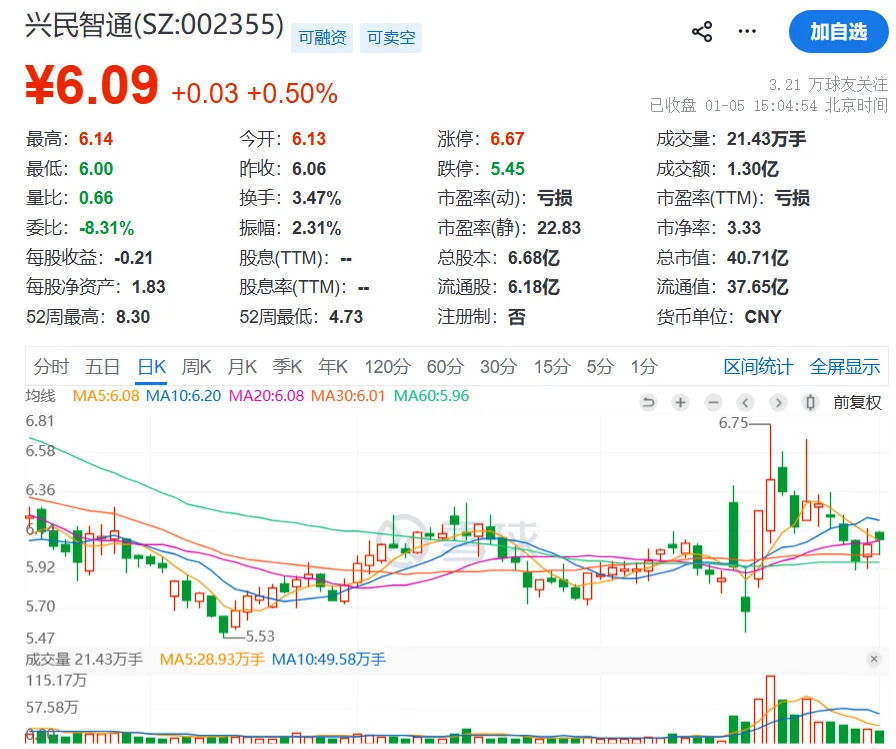This screenshot has height=749, width=896.
Task: Click MA20:6.08 moving average label
Action: pos(266,395)
